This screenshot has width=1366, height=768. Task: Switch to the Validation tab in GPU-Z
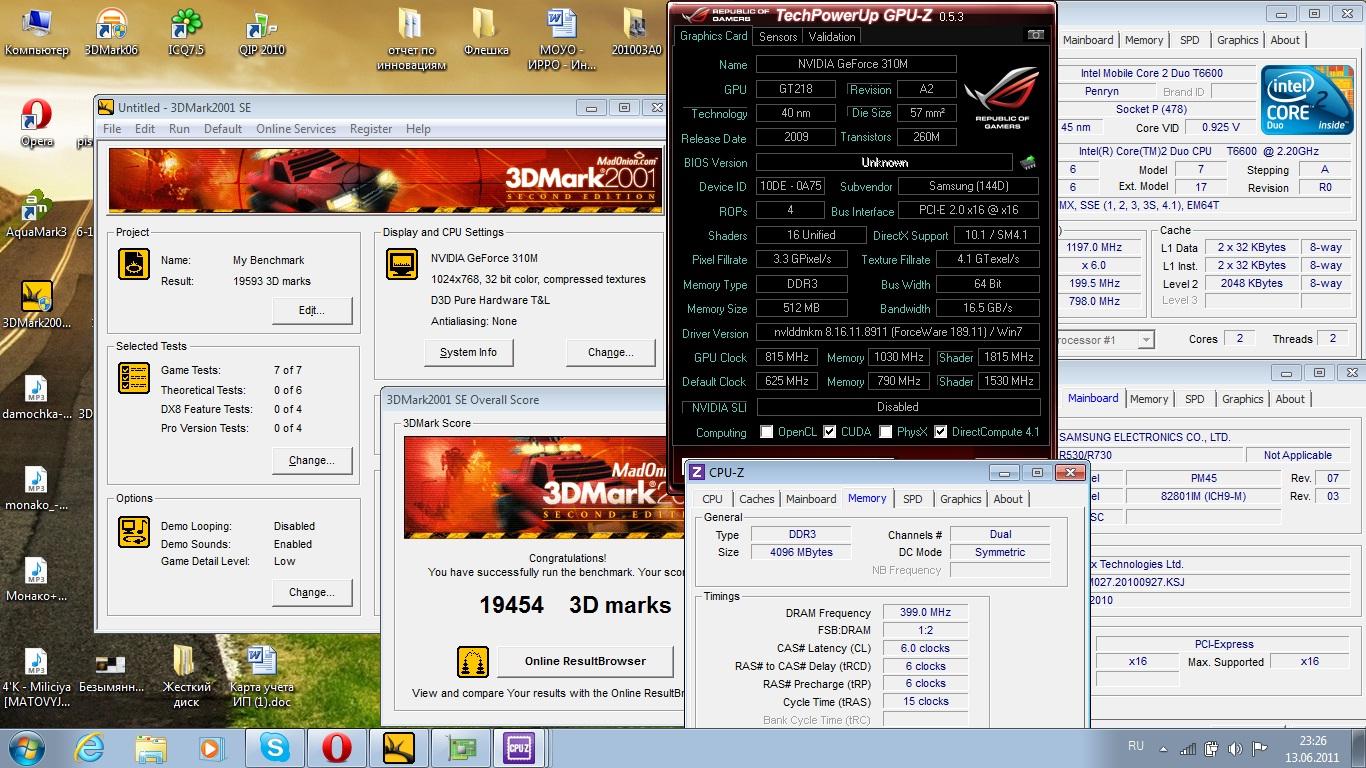(x=832, y=37)
